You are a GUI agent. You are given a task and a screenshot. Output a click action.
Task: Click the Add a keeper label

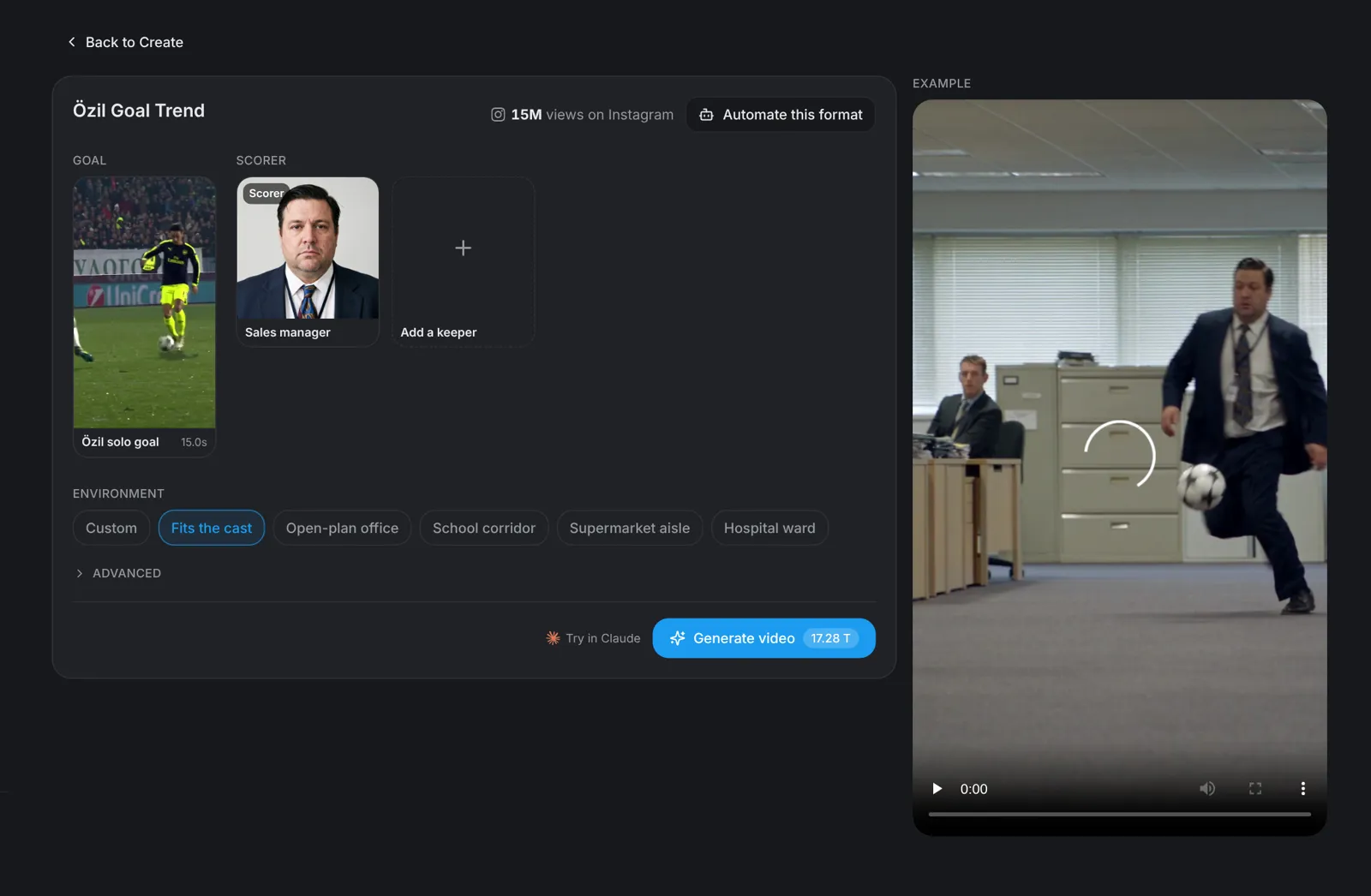(x=439, y=332)
